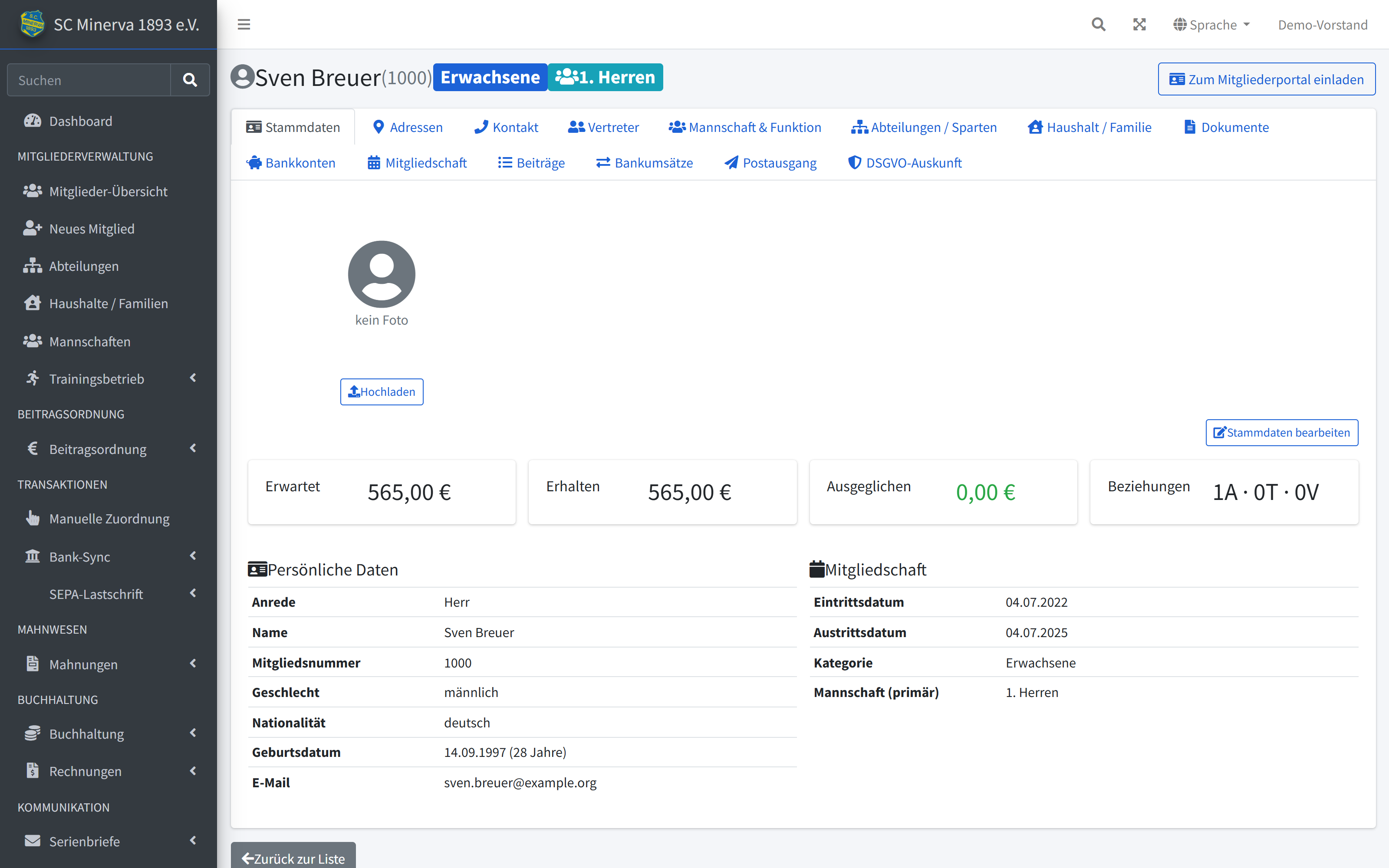Open Mannschaften in sidebar
Viewport: 1389px width, 868px height.
(109, 341)
